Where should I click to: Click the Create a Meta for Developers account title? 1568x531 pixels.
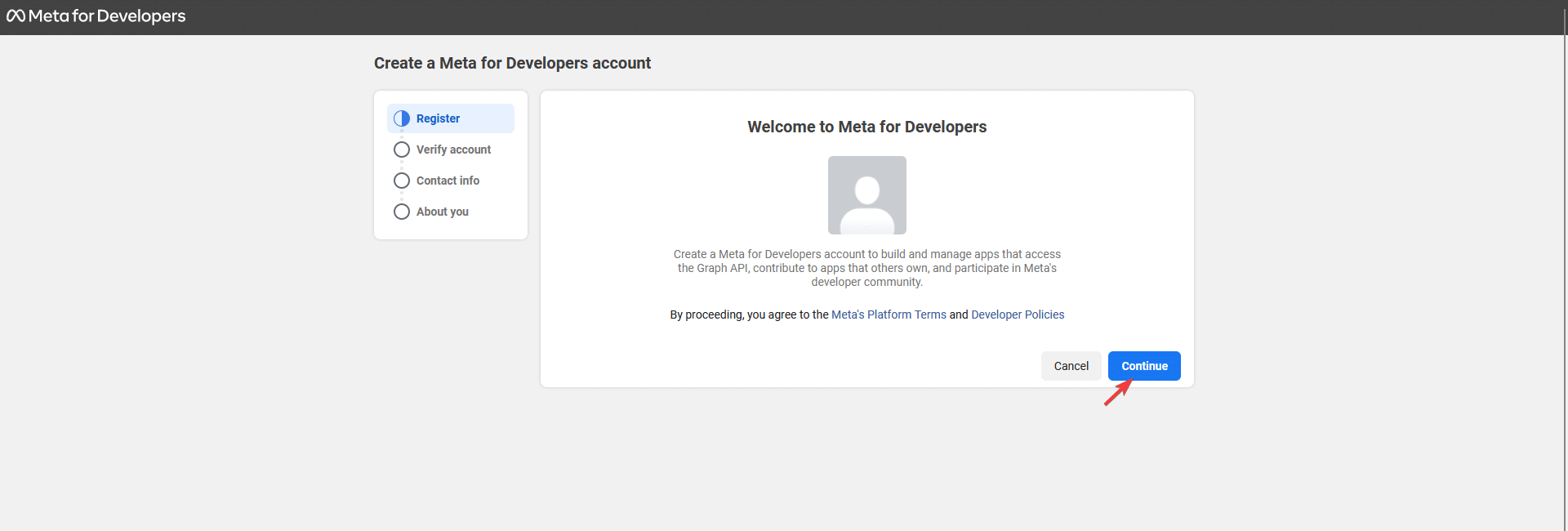pos(512,63)
